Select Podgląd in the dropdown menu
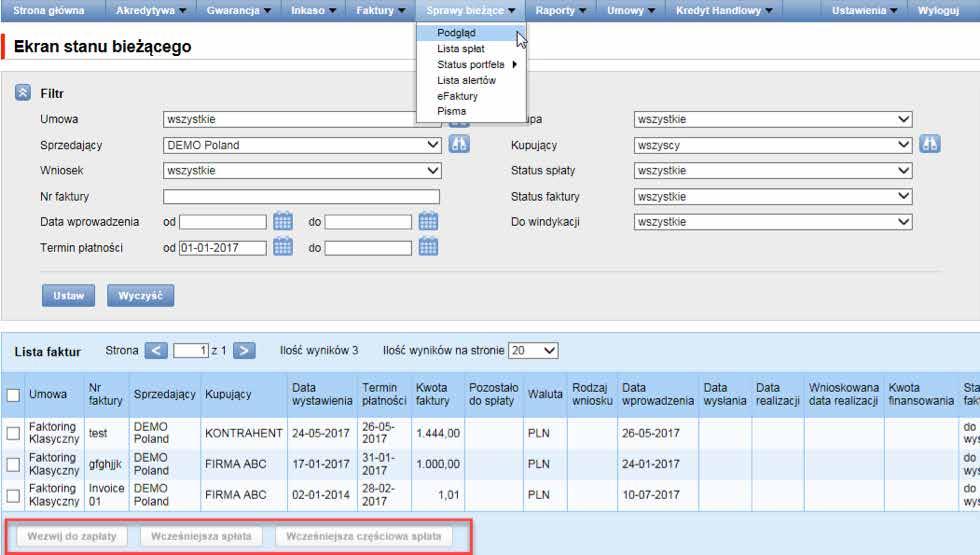Viewport: 980px width, 555px height. pos(471,32)
